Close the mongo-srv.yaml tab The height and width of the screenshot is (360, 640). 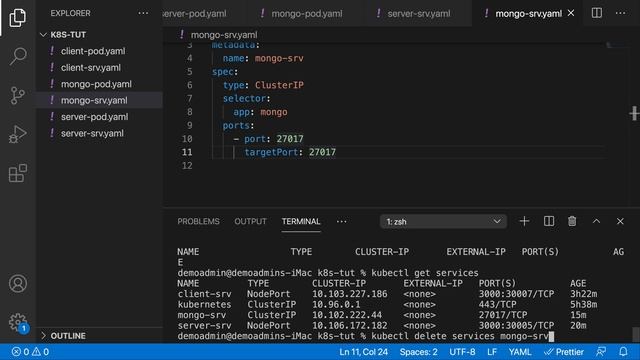click(571, 13)
